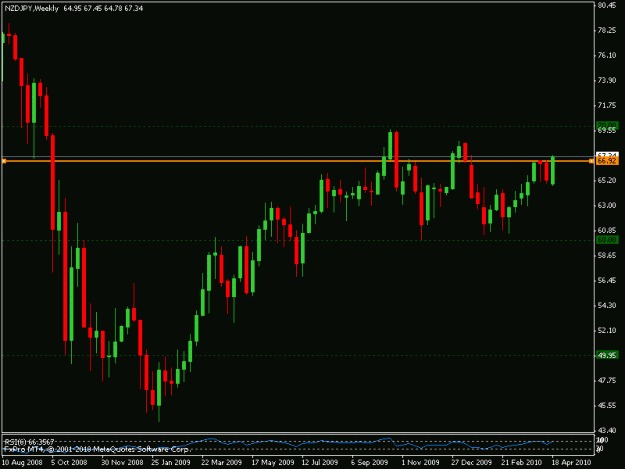Click the 52.10 price axis label
The width and height of the screenshot is (625, 469).
coord(607,330)
